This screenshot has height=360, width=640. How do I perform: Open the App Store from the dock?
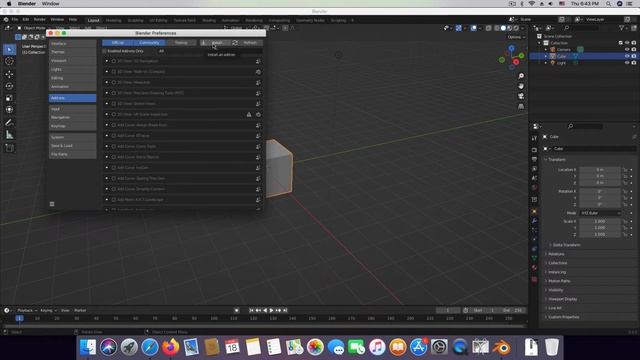point(418,347)
